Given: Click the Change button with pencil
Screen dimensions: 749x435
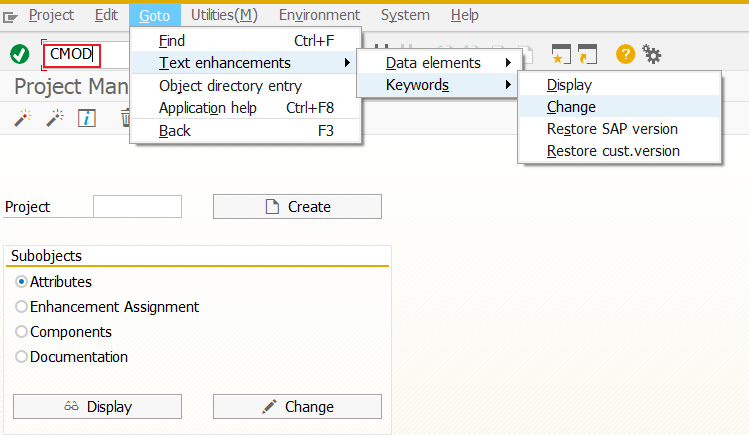Looking at the screenshot, I should tap(297, 406).
